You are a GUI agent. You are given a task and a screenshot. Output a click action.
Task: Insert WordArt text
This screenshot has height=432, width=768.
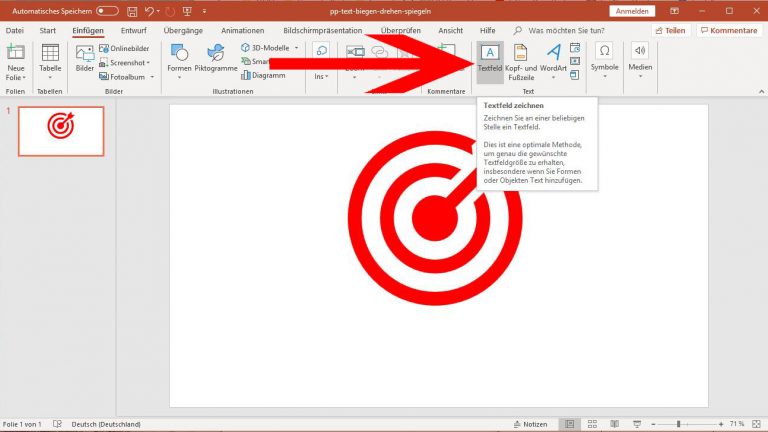[x=552, y=60]
